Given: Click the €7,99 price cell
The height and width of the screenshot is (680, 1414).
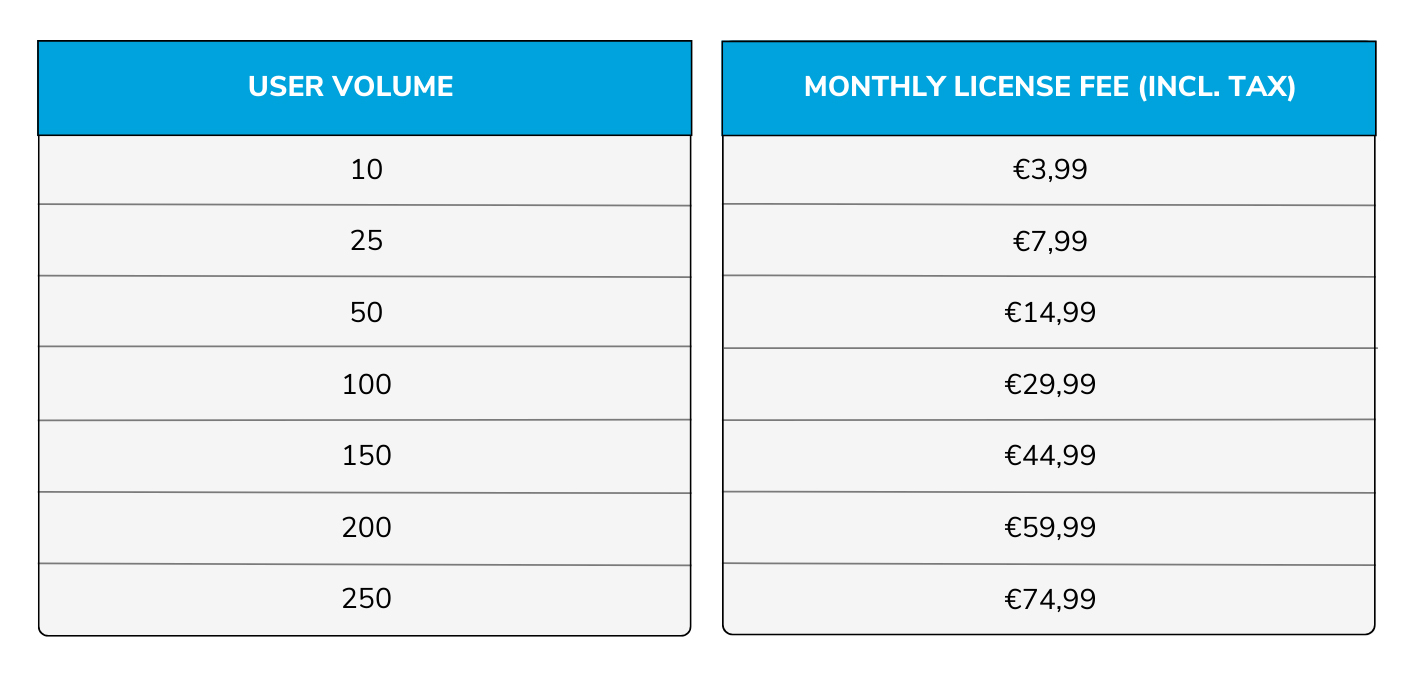Looking at the screenshot, I should point(1049,241).
